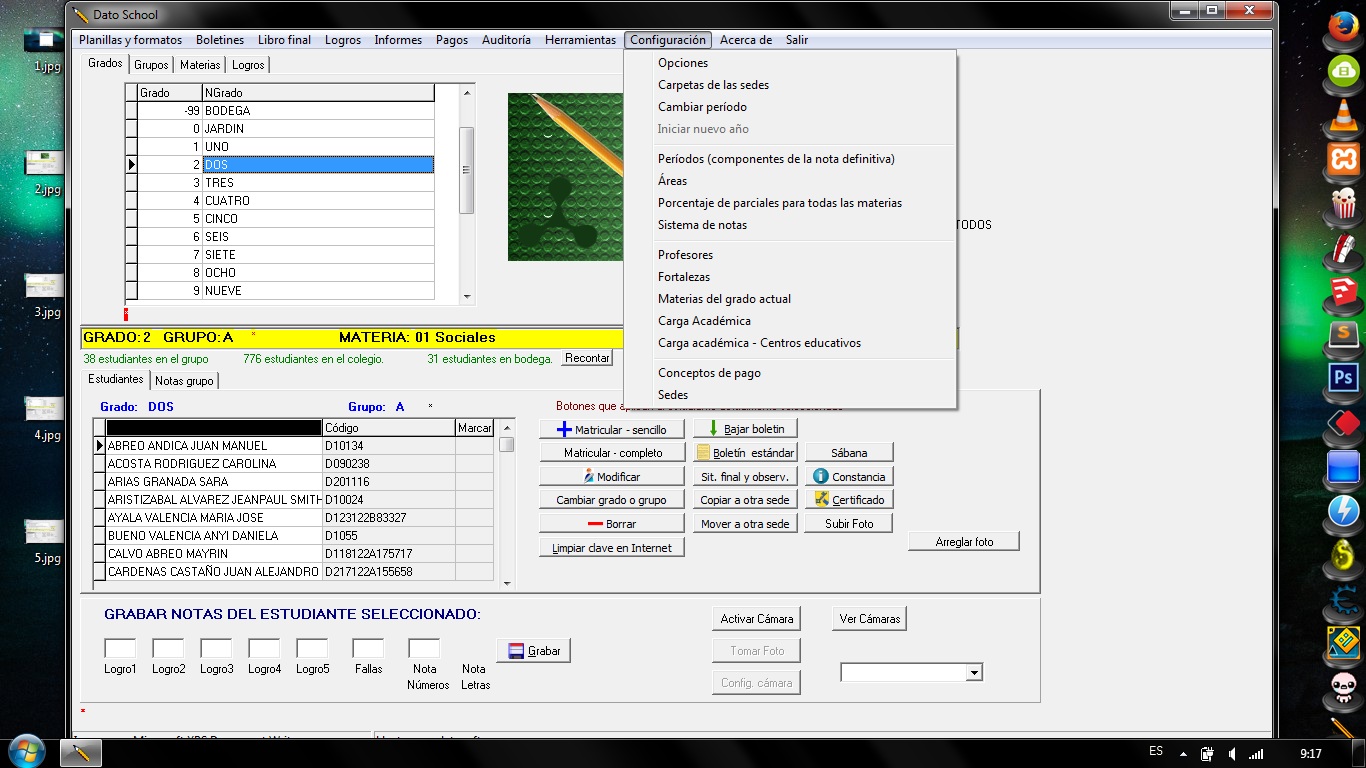Viewport: 1366px width, 768px height.
Task: Toggle Marcar cell for ABREO ANDICA JUAN MANUEL
Action: pyautogui.click(x=474, y=446)
